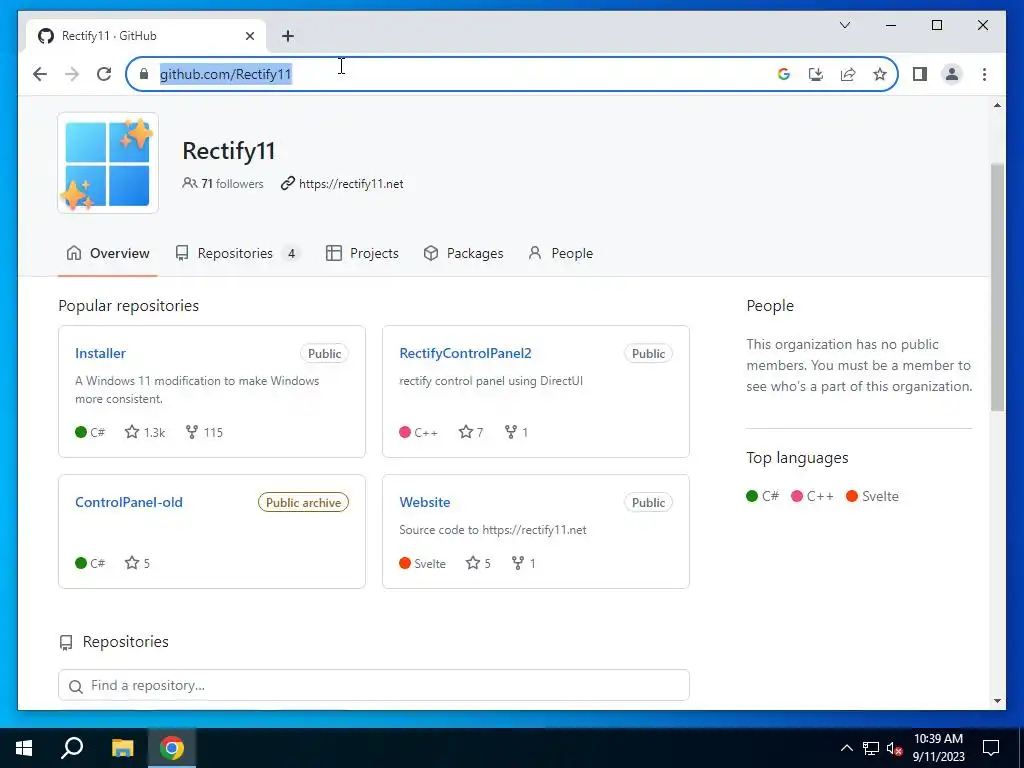The image size is (1024, 768).
Task: View Installer's 1.3k stargazers
Action: 145,432
